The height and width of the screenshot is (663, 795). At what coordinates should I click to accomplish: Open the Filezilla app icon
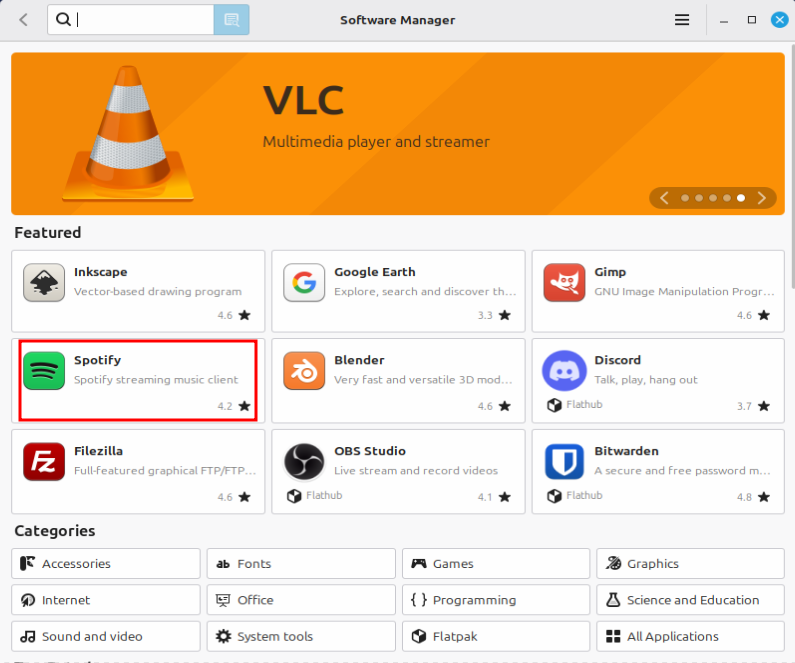[x=44, y=461]
